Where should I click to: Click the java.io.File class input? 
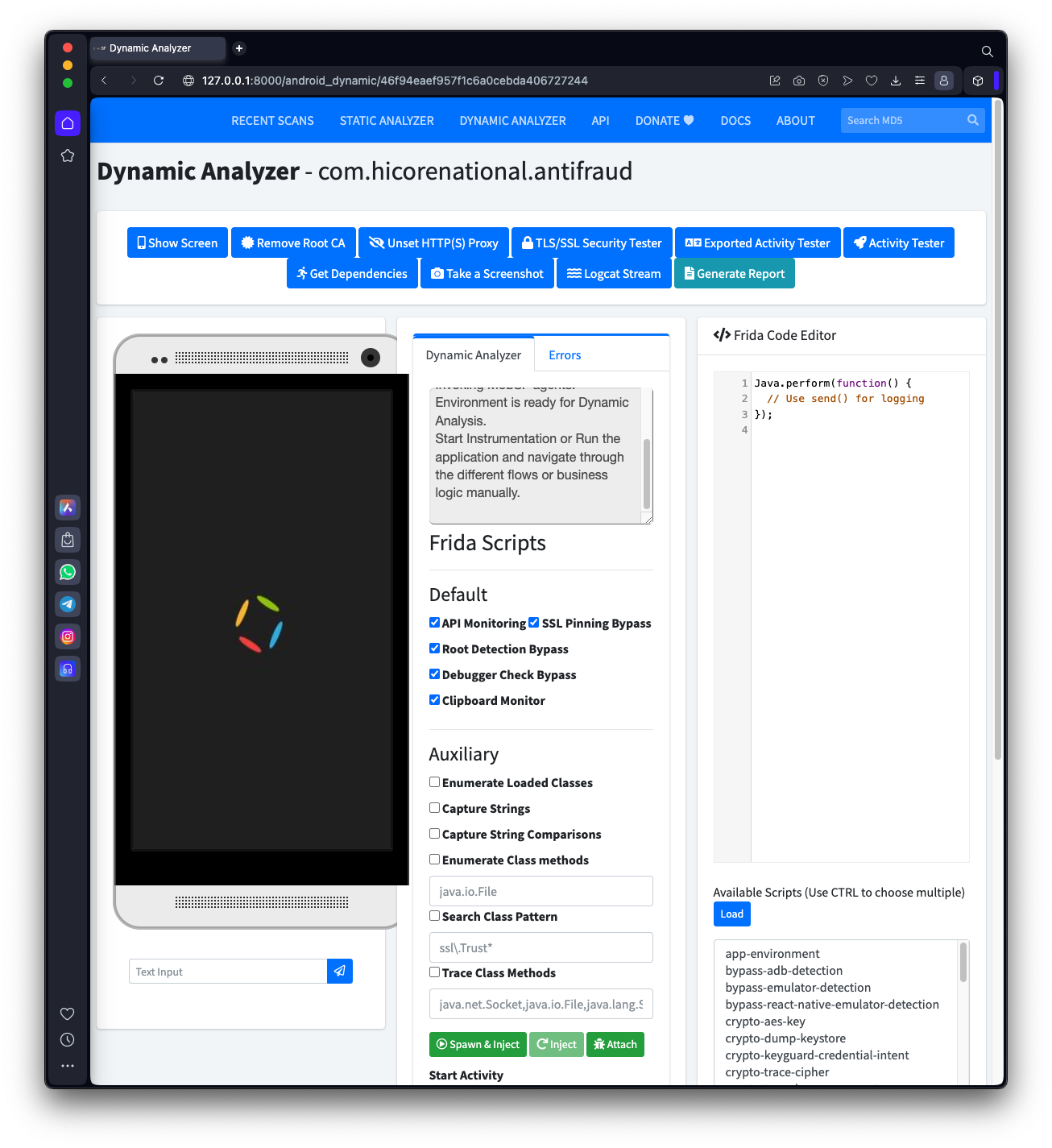[x=541, y=891]
